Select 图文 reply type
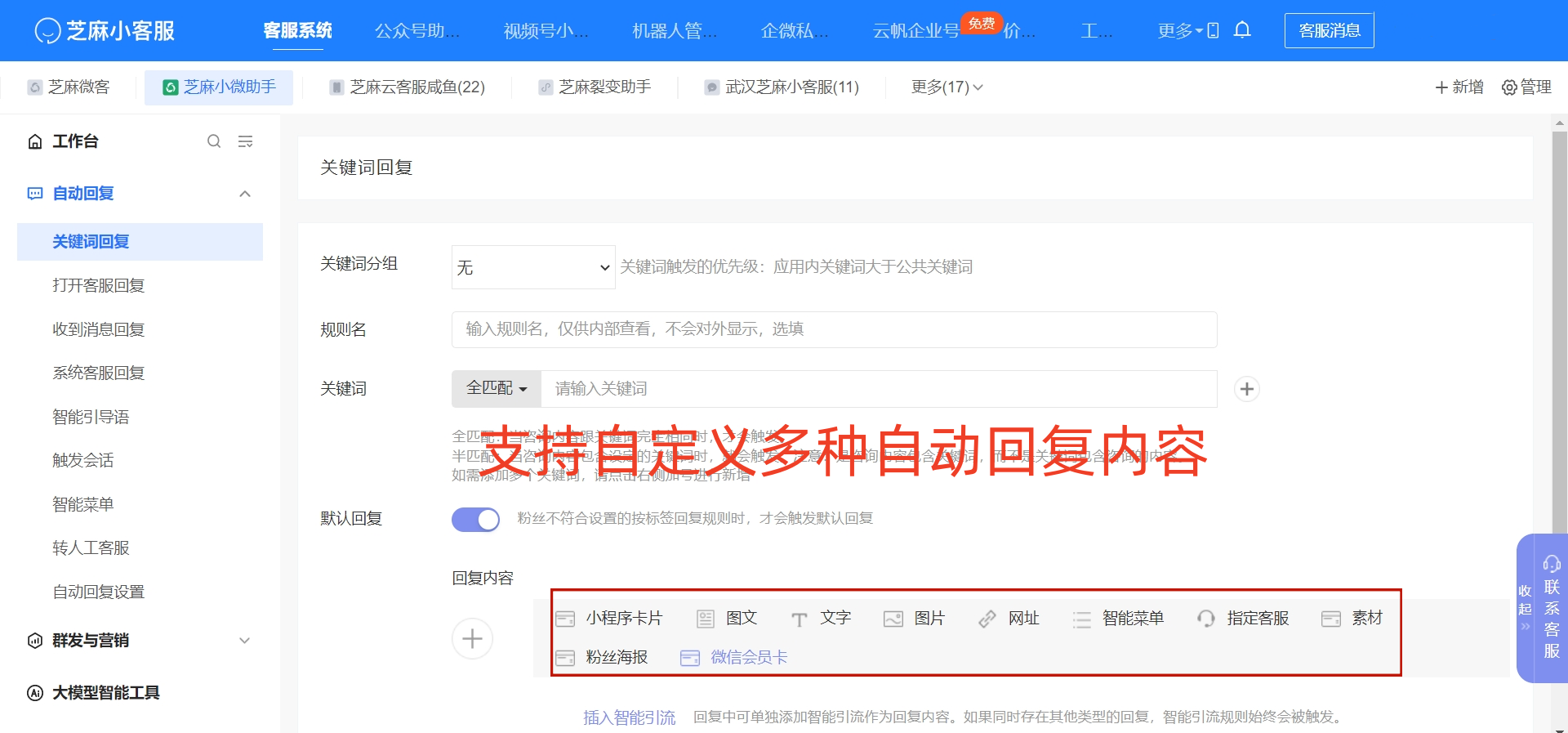This screenshot has width=1568, height=733. point(727,619)
